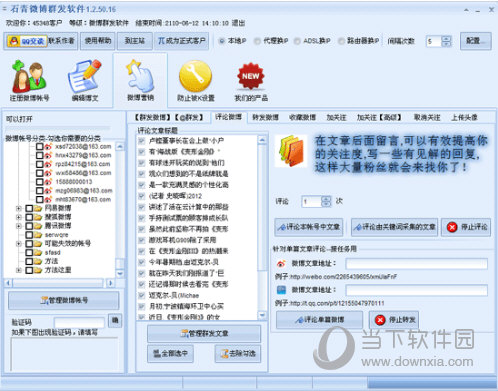Select the 本地IP radio button
Screen dimensions: 498x391
click(x=222, y=41)
